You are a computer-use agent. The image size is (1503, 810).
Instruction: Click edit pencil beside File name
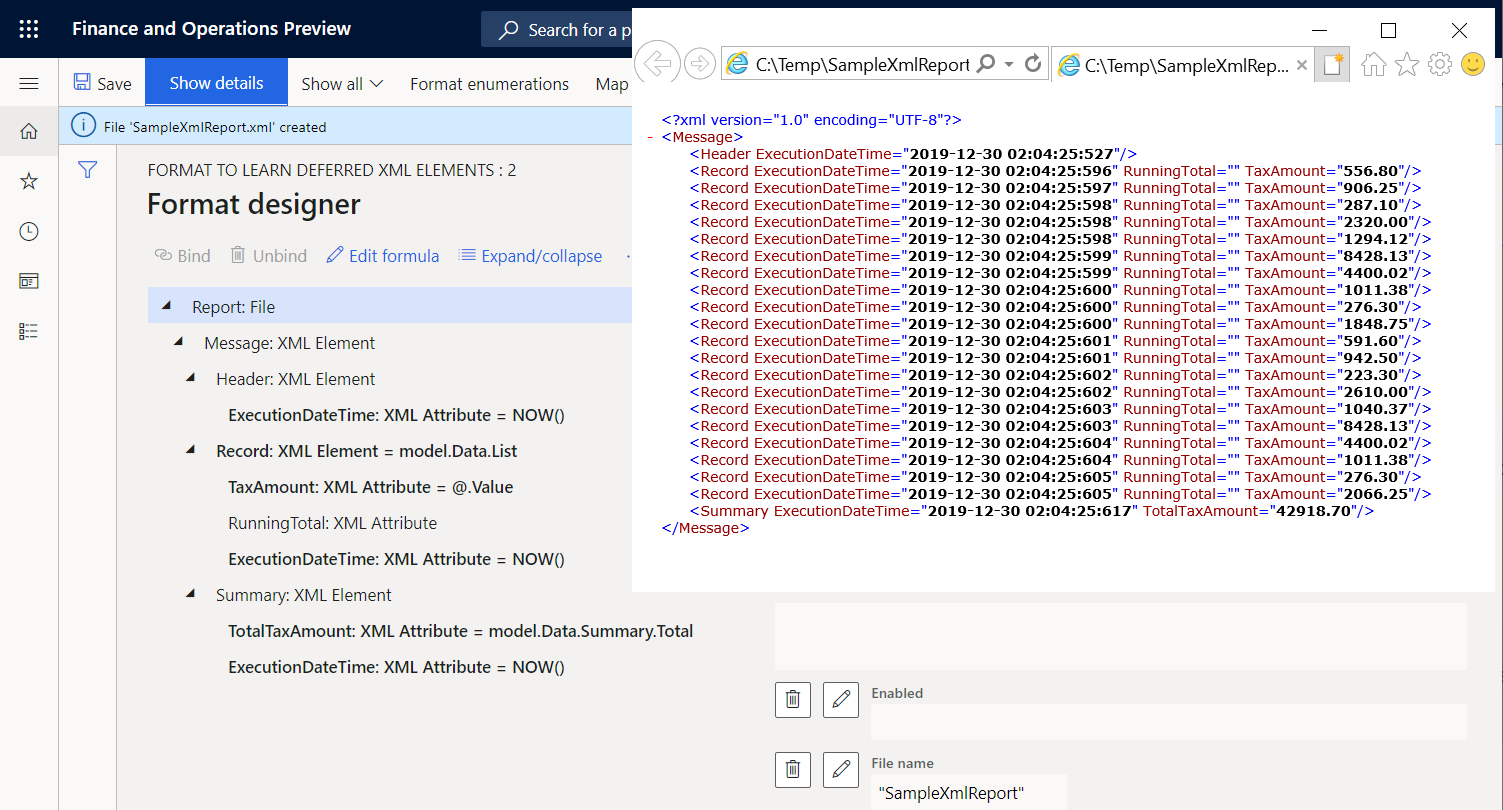point(841,769)
